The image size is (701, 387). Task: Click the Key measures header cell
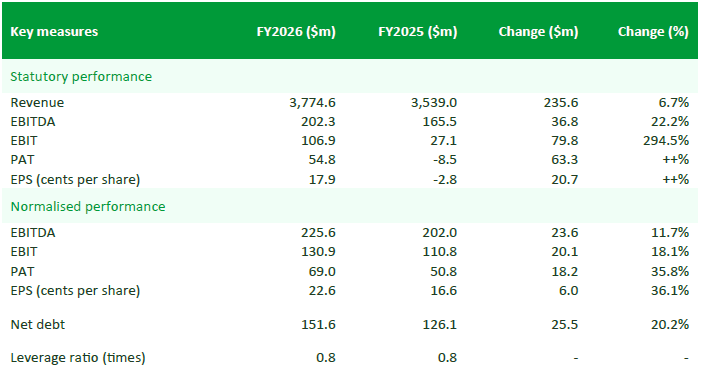point(54,32)
